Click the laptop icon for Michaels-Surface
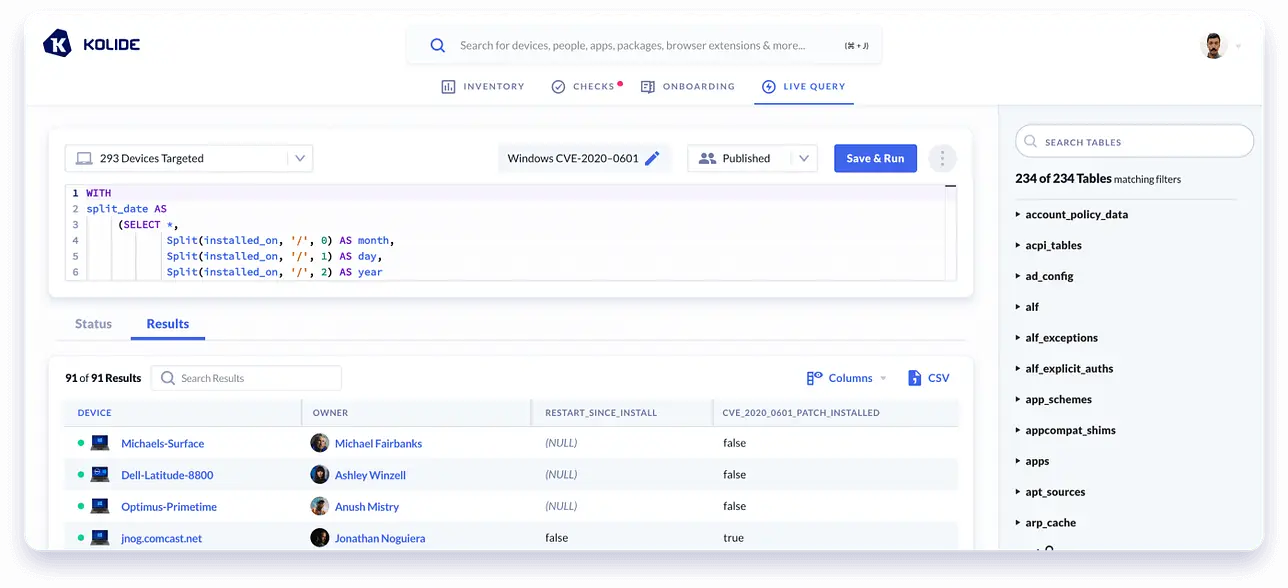 tap(100, 443)
